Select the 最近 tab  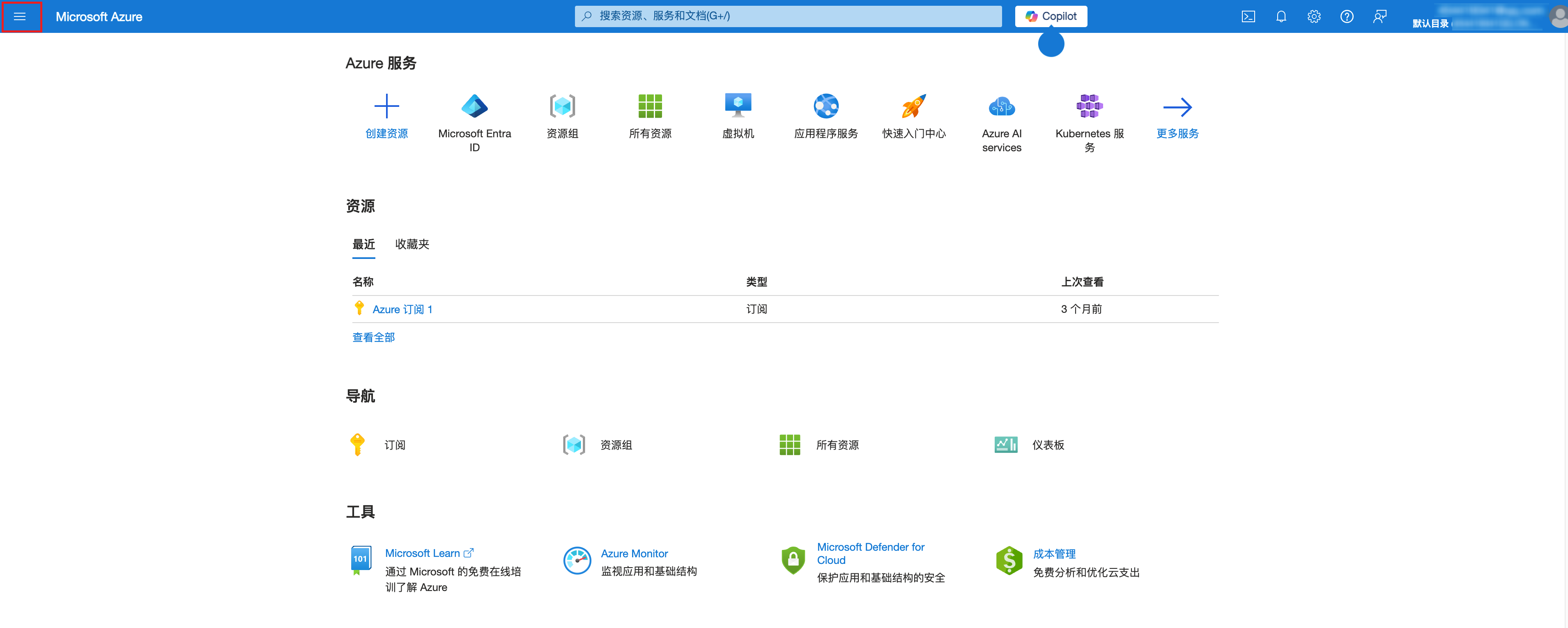(363, 244)
